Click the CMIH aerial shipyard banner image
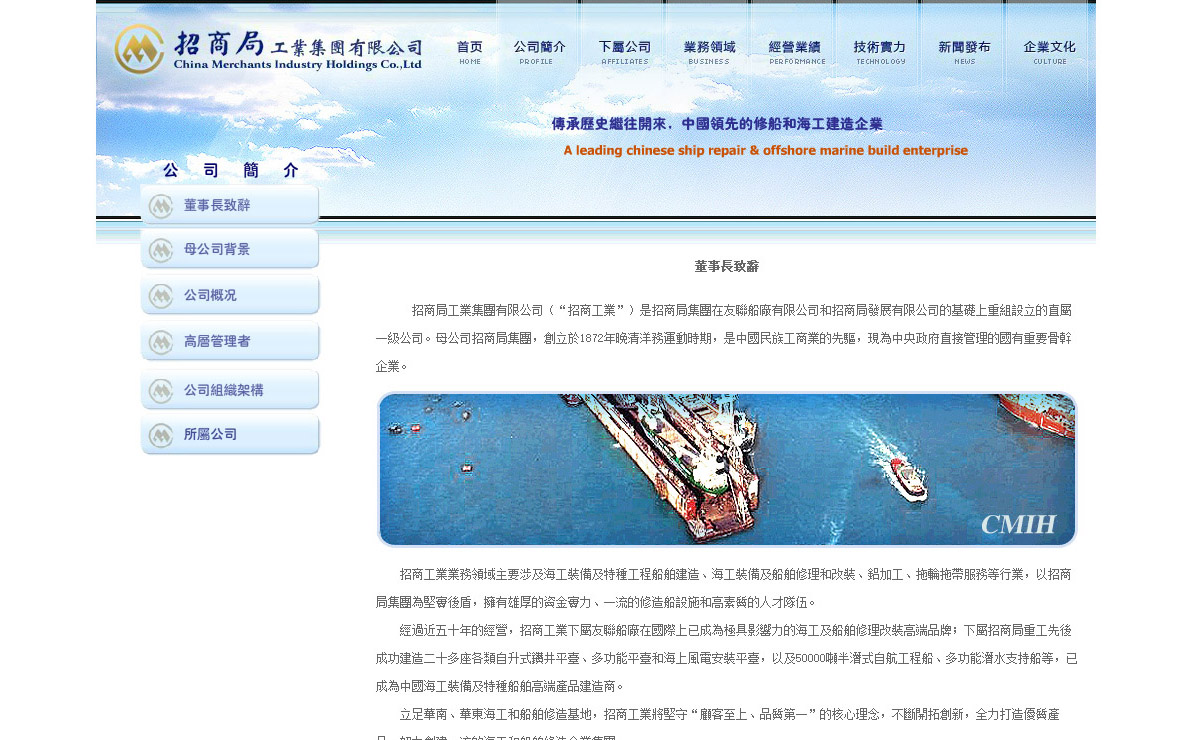Viewport: 1189px width, 740px height. coord(726,469)
